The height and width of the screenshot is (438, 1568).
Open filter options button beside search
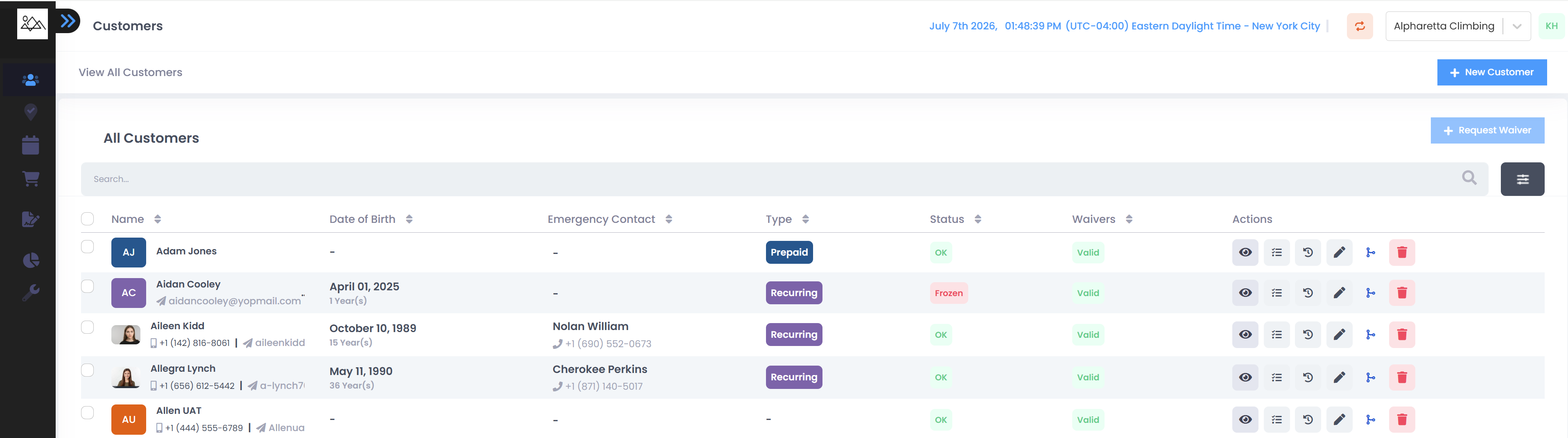[1522, 179]
